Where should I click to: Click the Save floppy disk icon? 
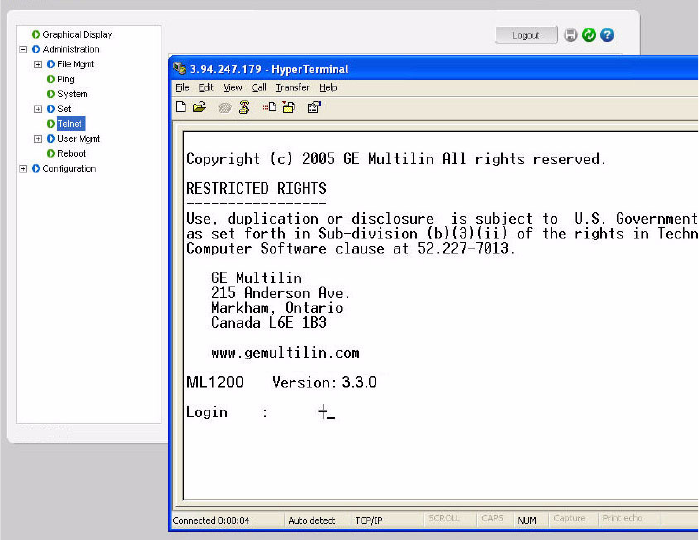tap(570, 35)
